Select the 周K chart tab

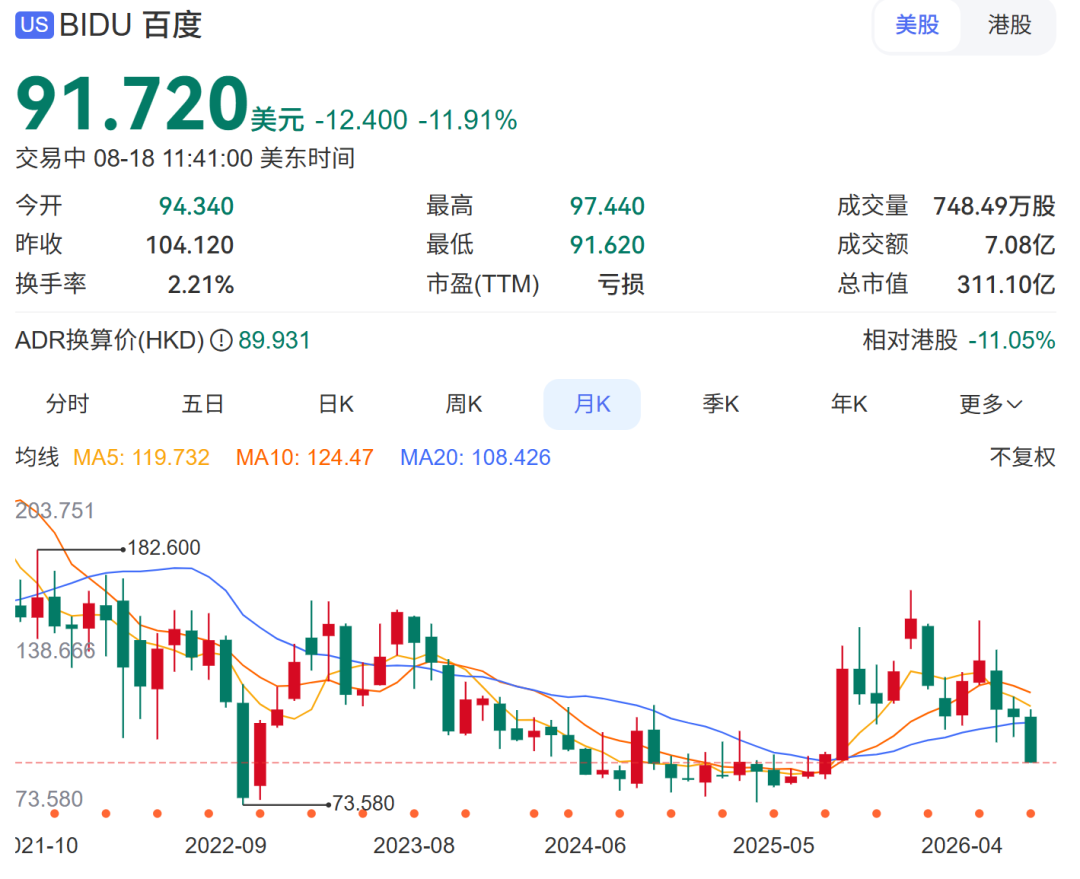coord(464,404)
